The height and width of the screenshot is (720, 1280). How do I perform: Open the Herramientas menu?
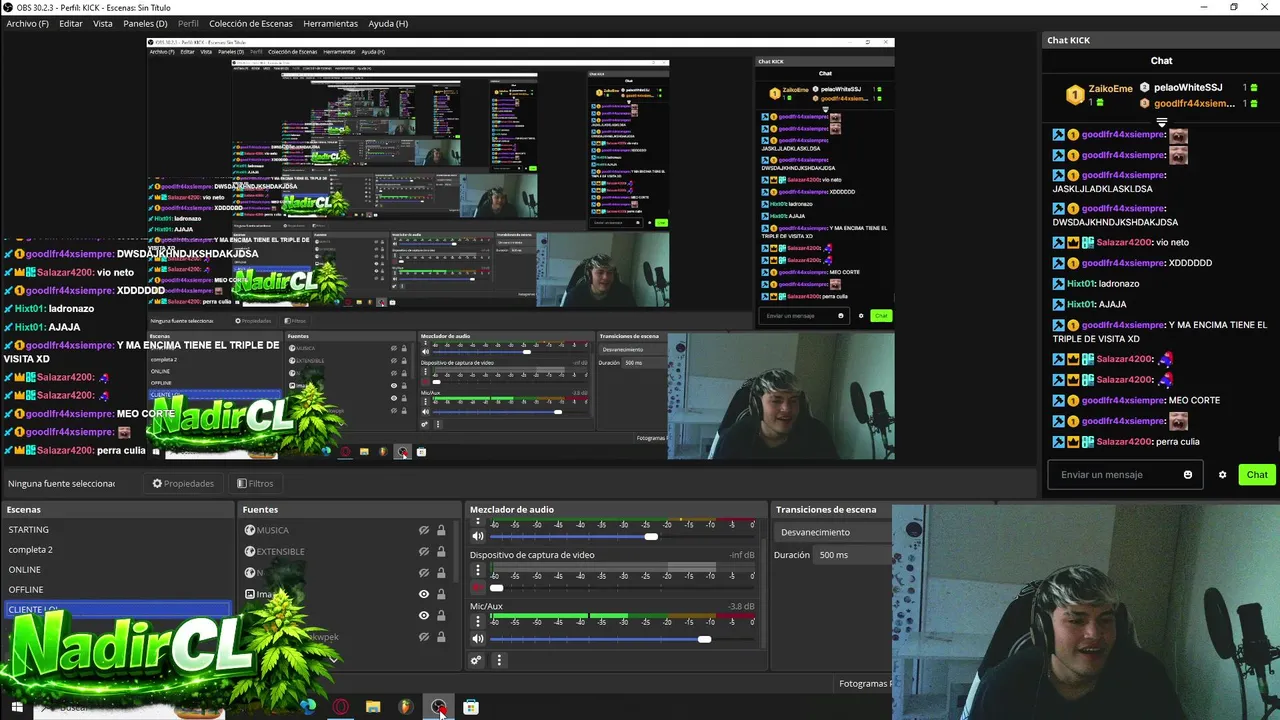[330, 23]
